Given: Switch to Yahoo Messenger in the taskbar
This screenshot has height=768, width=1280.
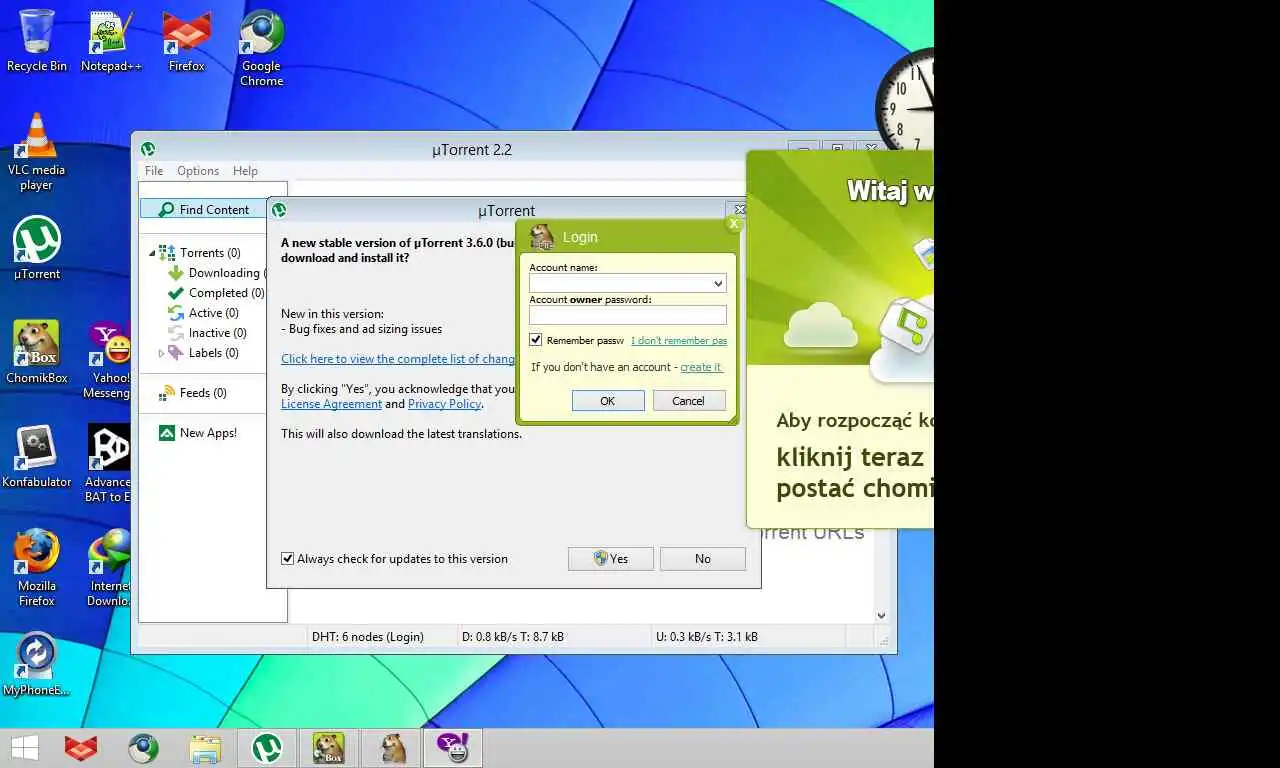Looking at the screenshot, I should (453, 748).
